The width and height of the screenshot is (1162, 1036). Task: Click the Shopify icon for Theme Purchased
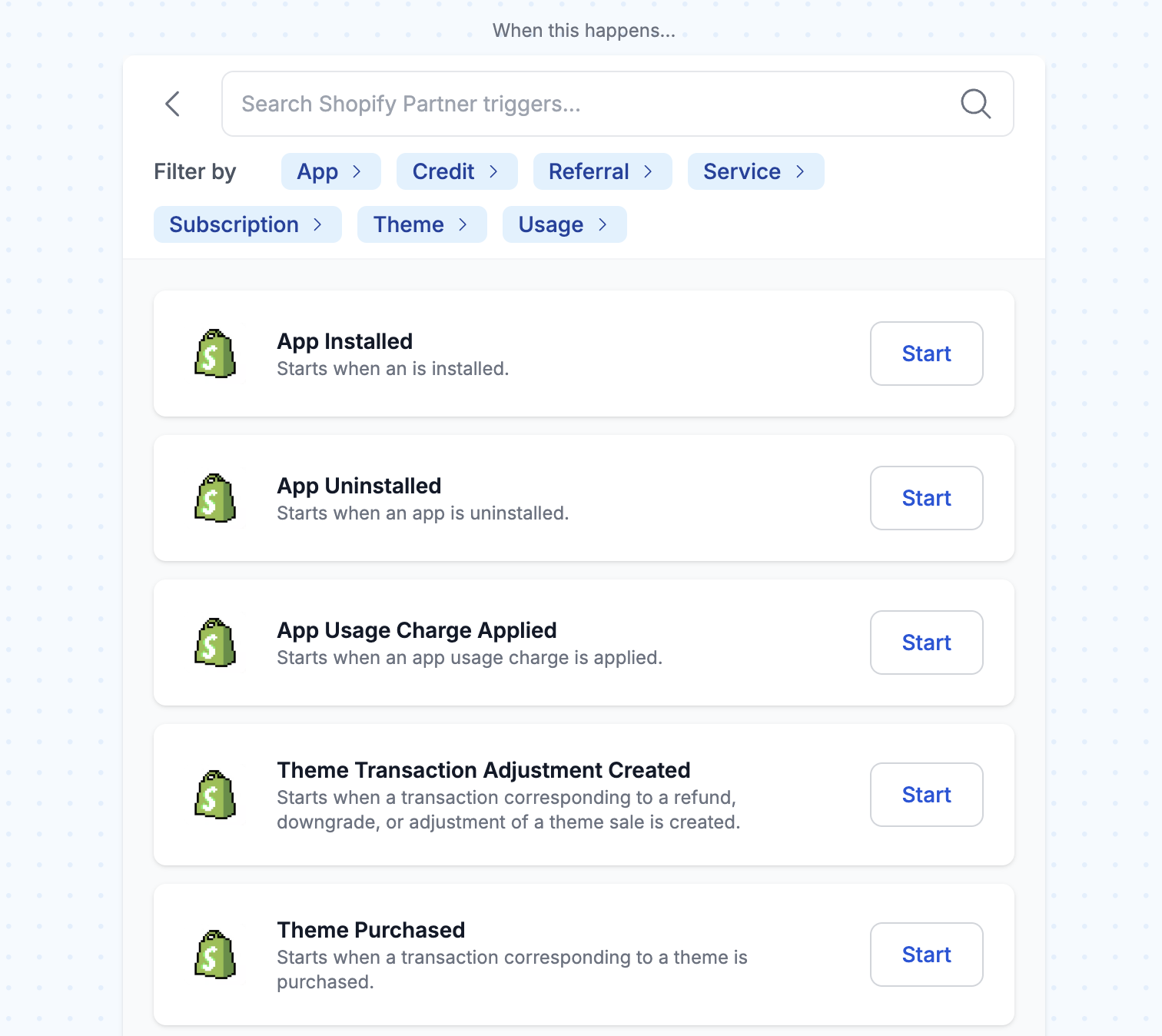pos(215,955)
